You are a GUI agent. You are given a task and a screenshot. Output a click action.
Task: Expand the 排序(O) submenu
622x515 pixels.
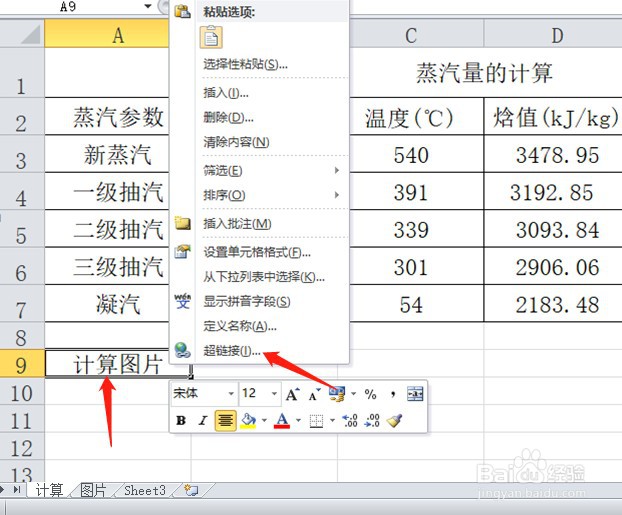pos(336,195)
